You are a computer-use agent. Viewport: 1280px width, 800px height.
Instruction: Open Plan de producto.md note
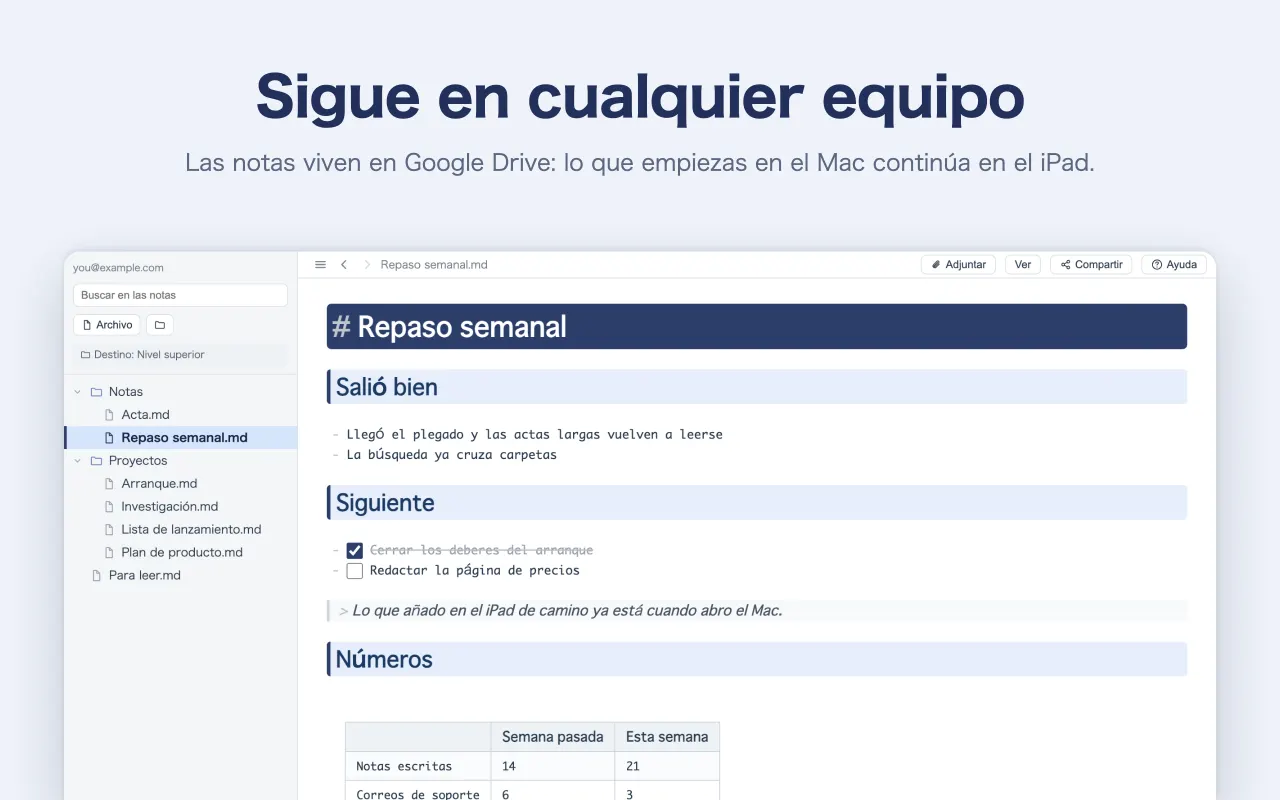coord(181,553)
